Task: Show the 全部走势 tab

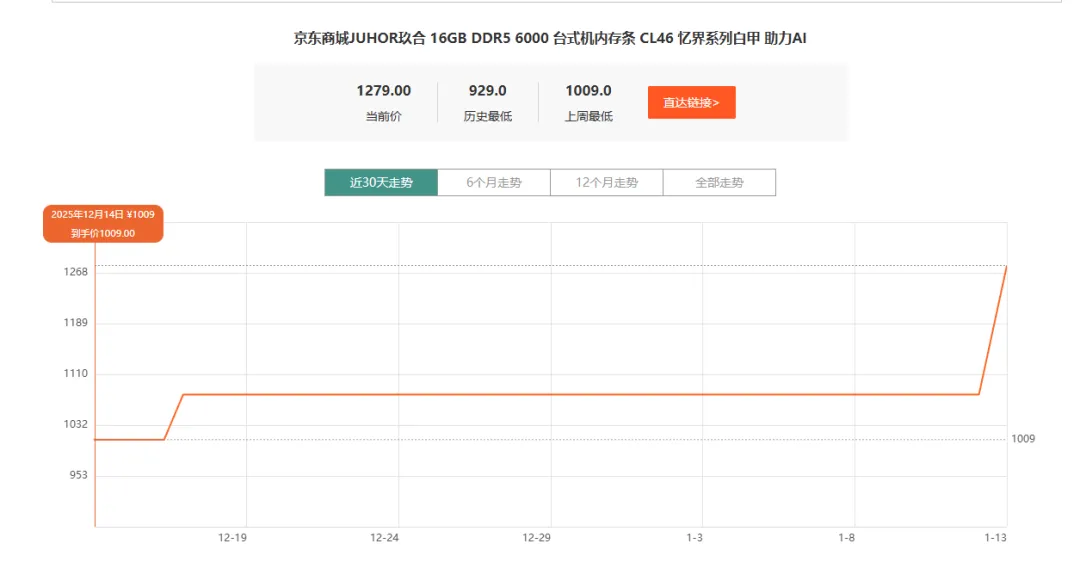Action: pyautogui.click(x=719, y=183)
